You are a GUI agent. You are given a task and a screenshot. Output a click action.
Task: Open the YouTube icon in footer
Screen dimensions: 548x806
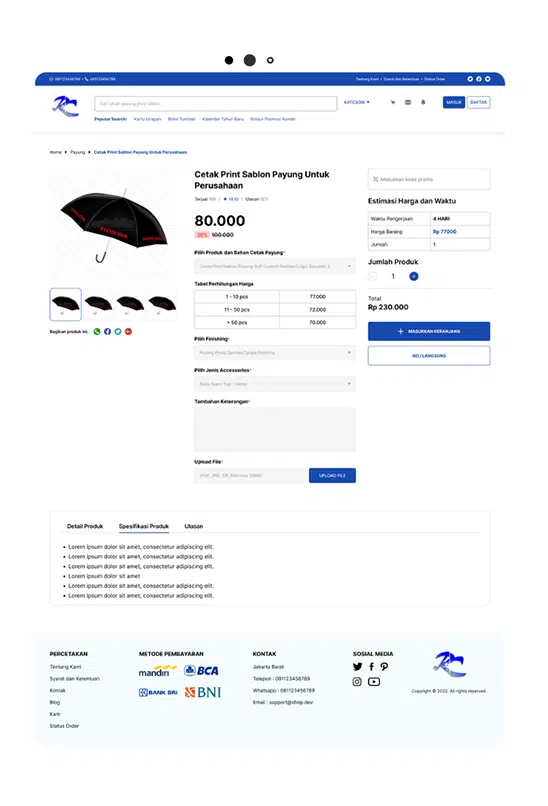pyautogui.click(x=374, y=682)
